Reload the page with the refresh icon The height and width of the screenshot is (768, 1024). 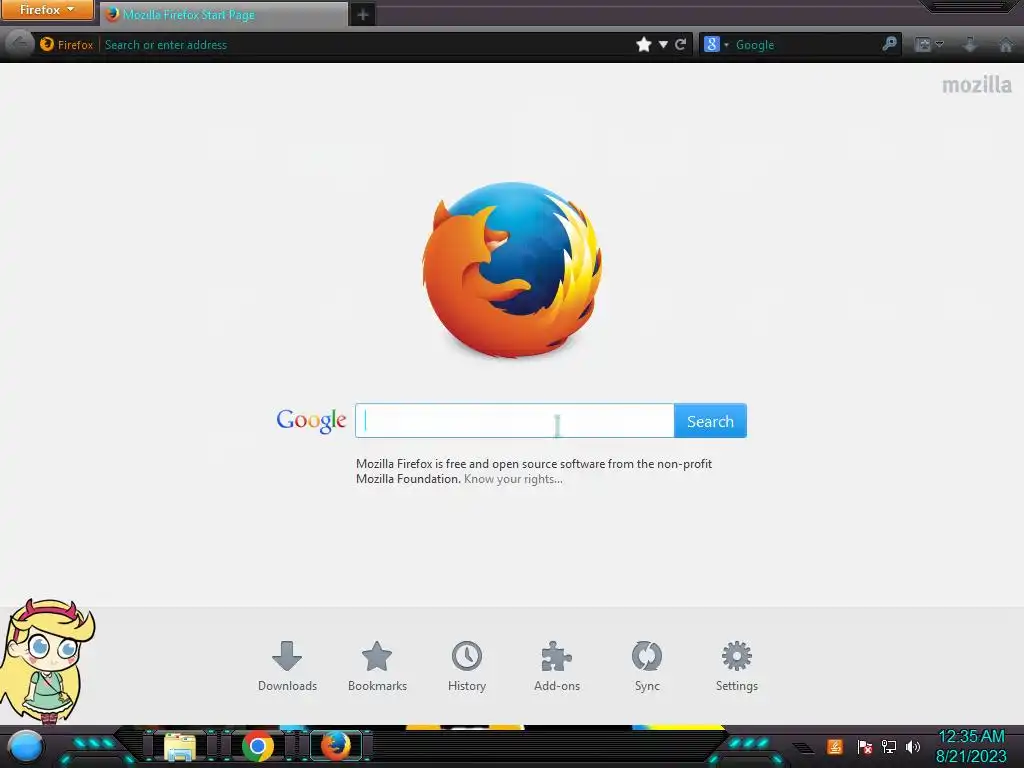pos(680,44)
